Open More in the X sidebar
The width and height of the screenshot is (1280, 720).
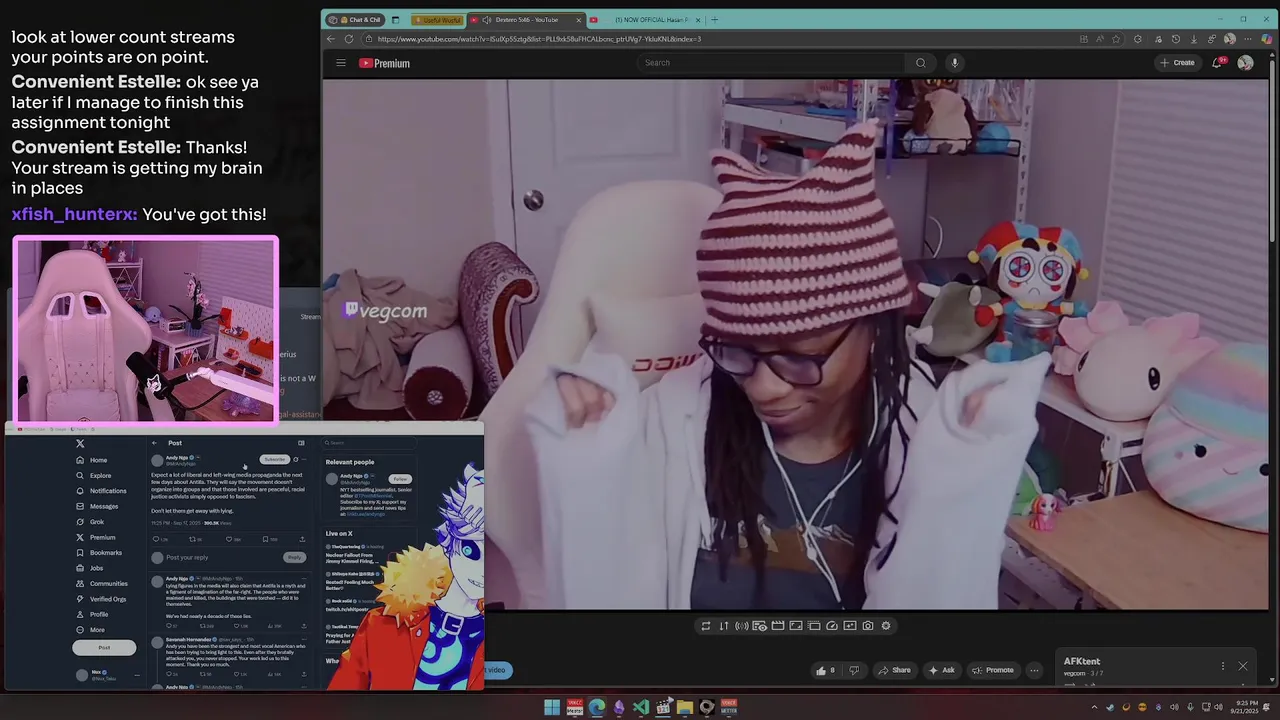click(x=91, y=630)
